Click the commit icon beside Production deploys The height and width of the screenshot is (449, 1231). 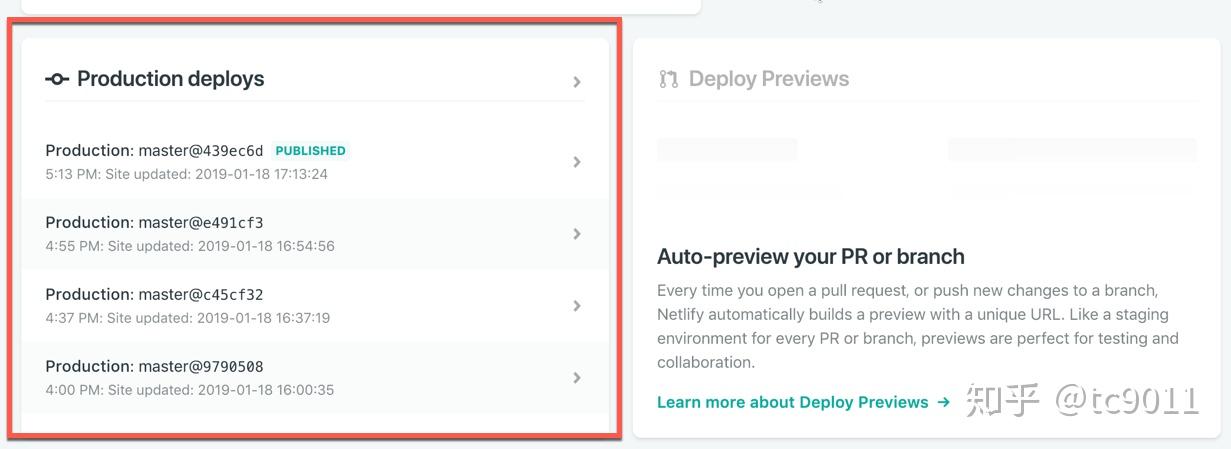coord(57,79)
